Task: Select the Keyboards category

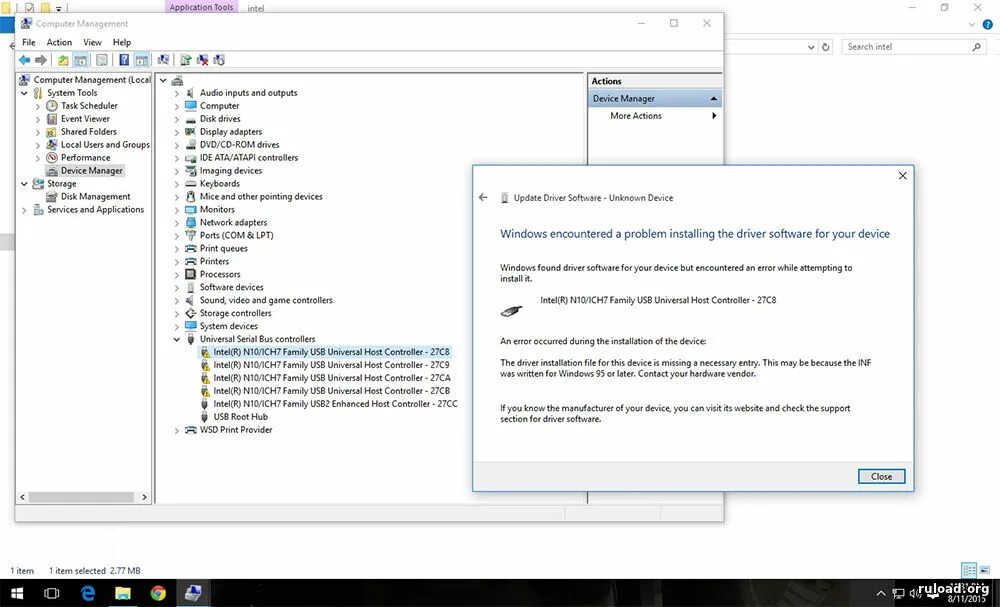Action: point(219,184)
